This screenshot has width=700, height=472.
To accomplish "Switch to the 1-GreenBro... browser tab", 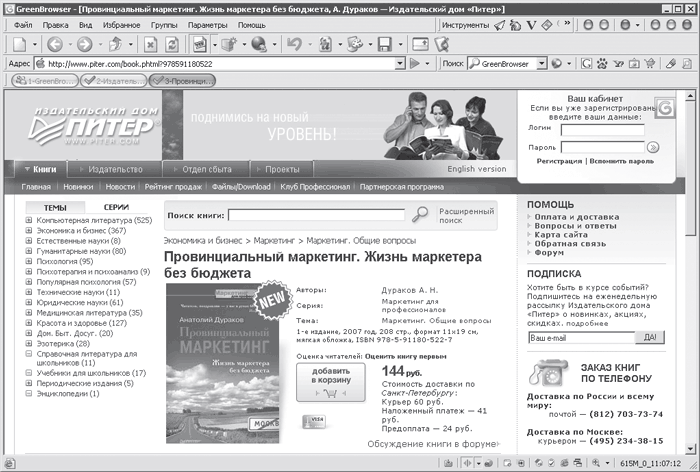I will click(x=45, y=81).
